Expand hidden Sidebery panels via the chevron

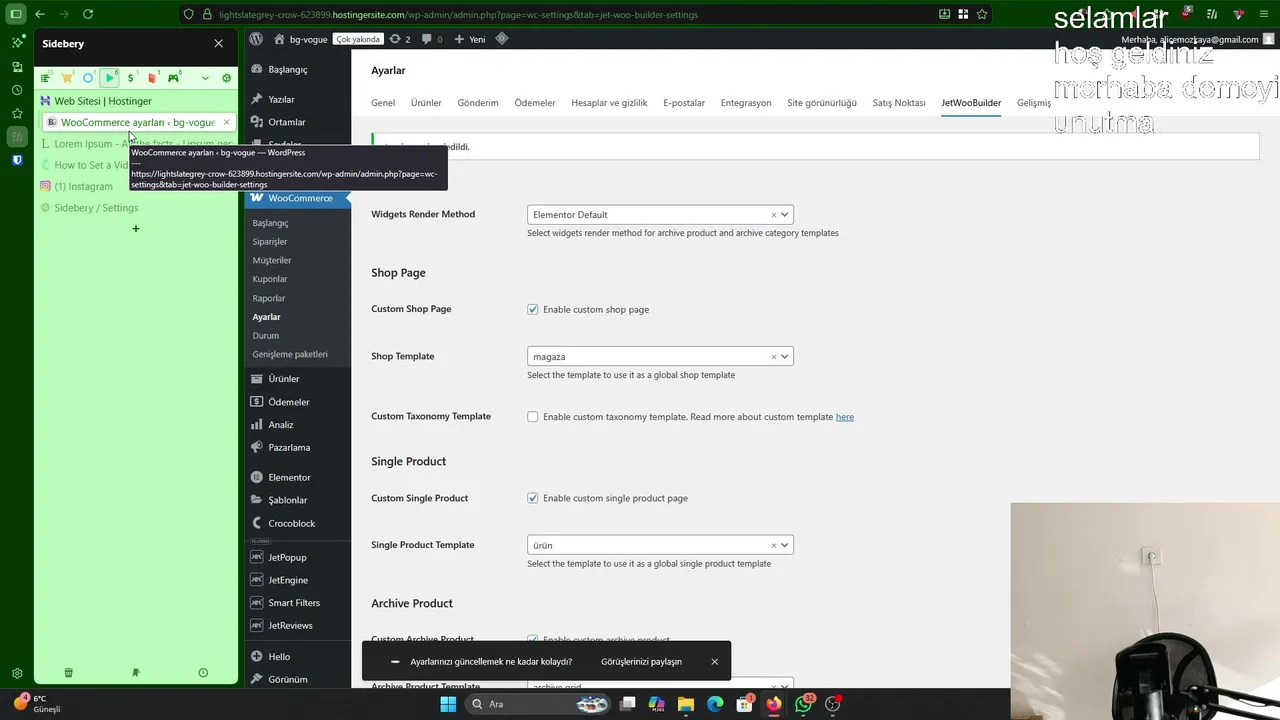[205, 78]
